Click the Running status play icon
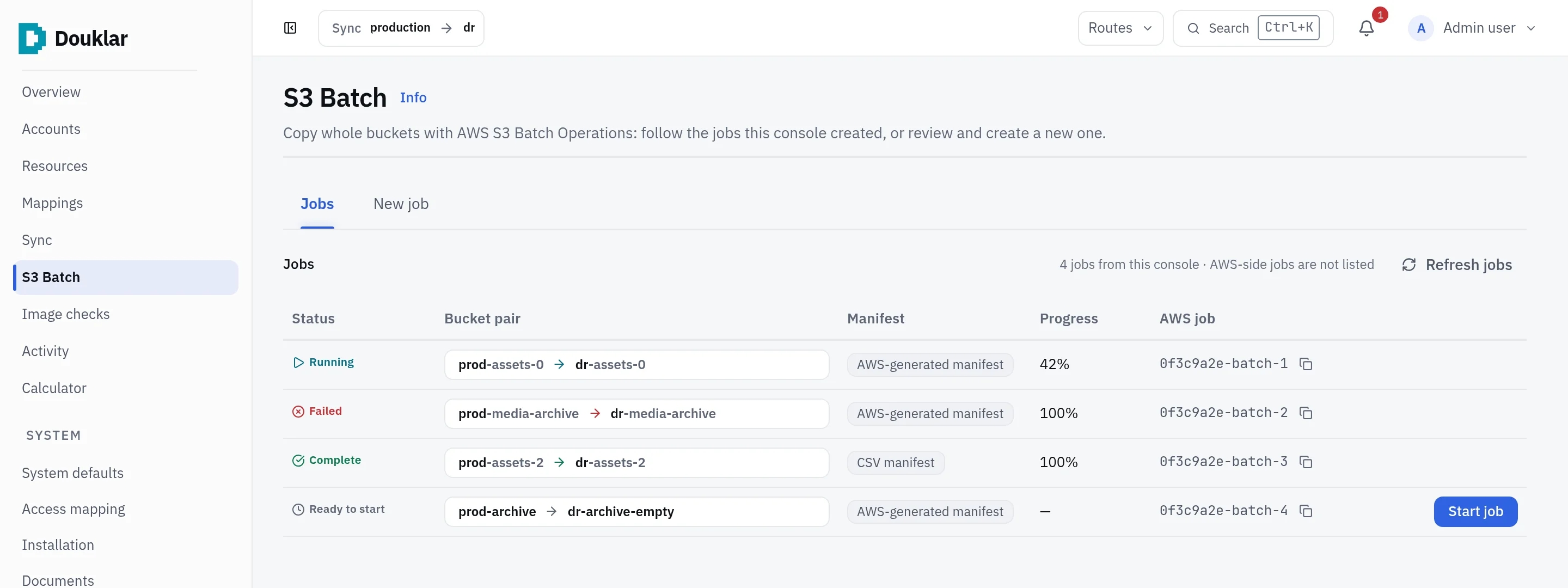Image resolution: width=1568 pixels, height=588 pixels. pyautogui.click(x=298, y=363)
